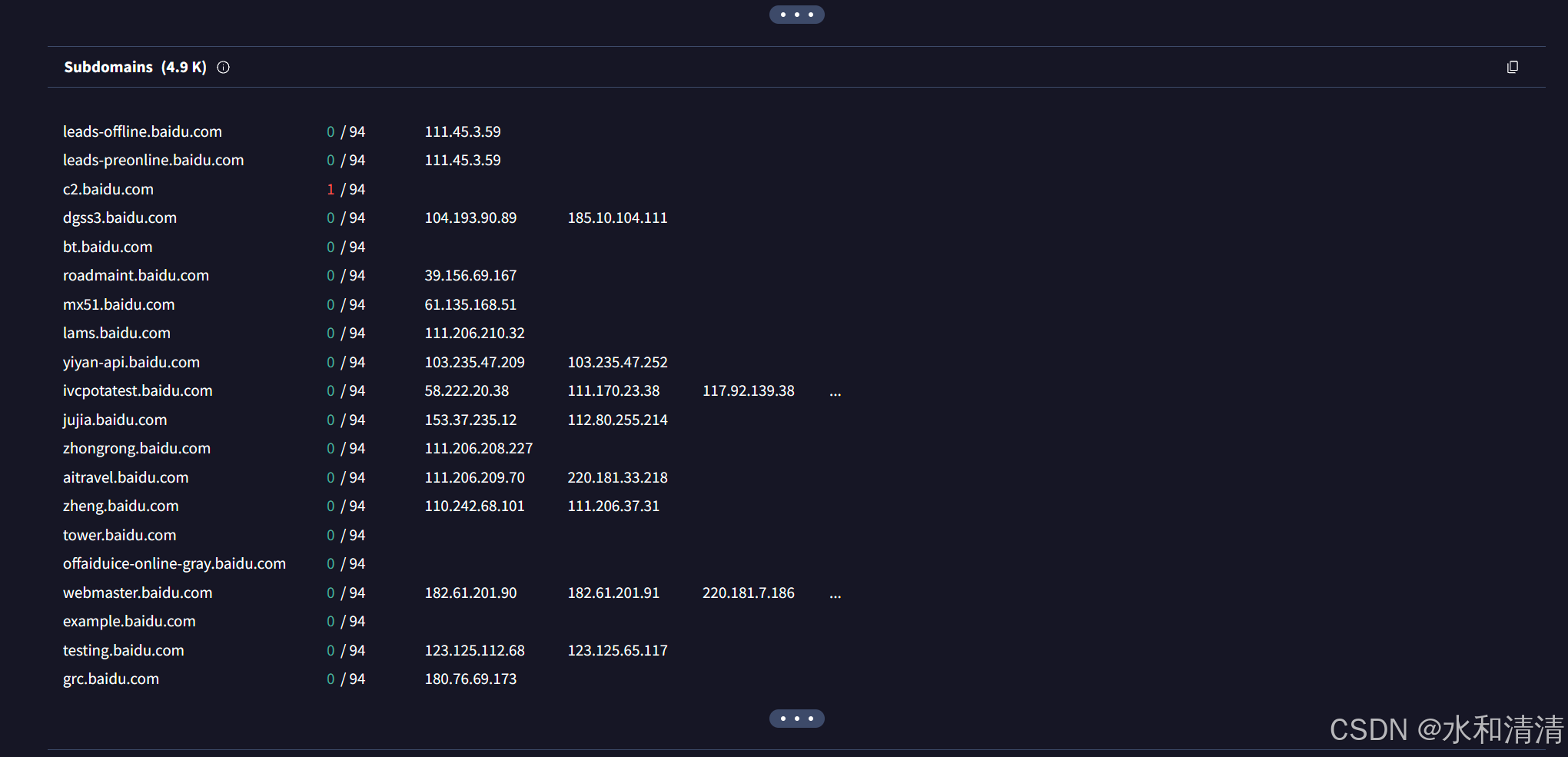Open offaiduice-online-gray.baidu.com subdomain
The height and width of the screenshot is (757, 1568).
click(x=174, y=563)
